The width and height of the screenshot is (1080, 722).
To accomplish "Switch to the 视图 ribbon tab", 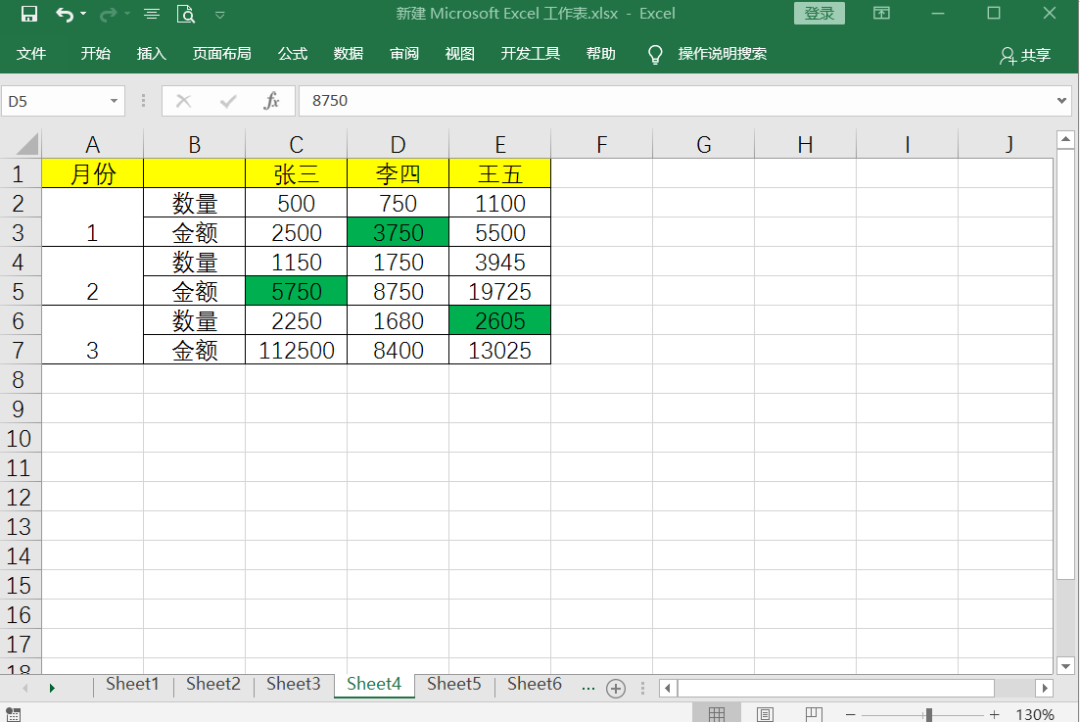I will 459,54.
